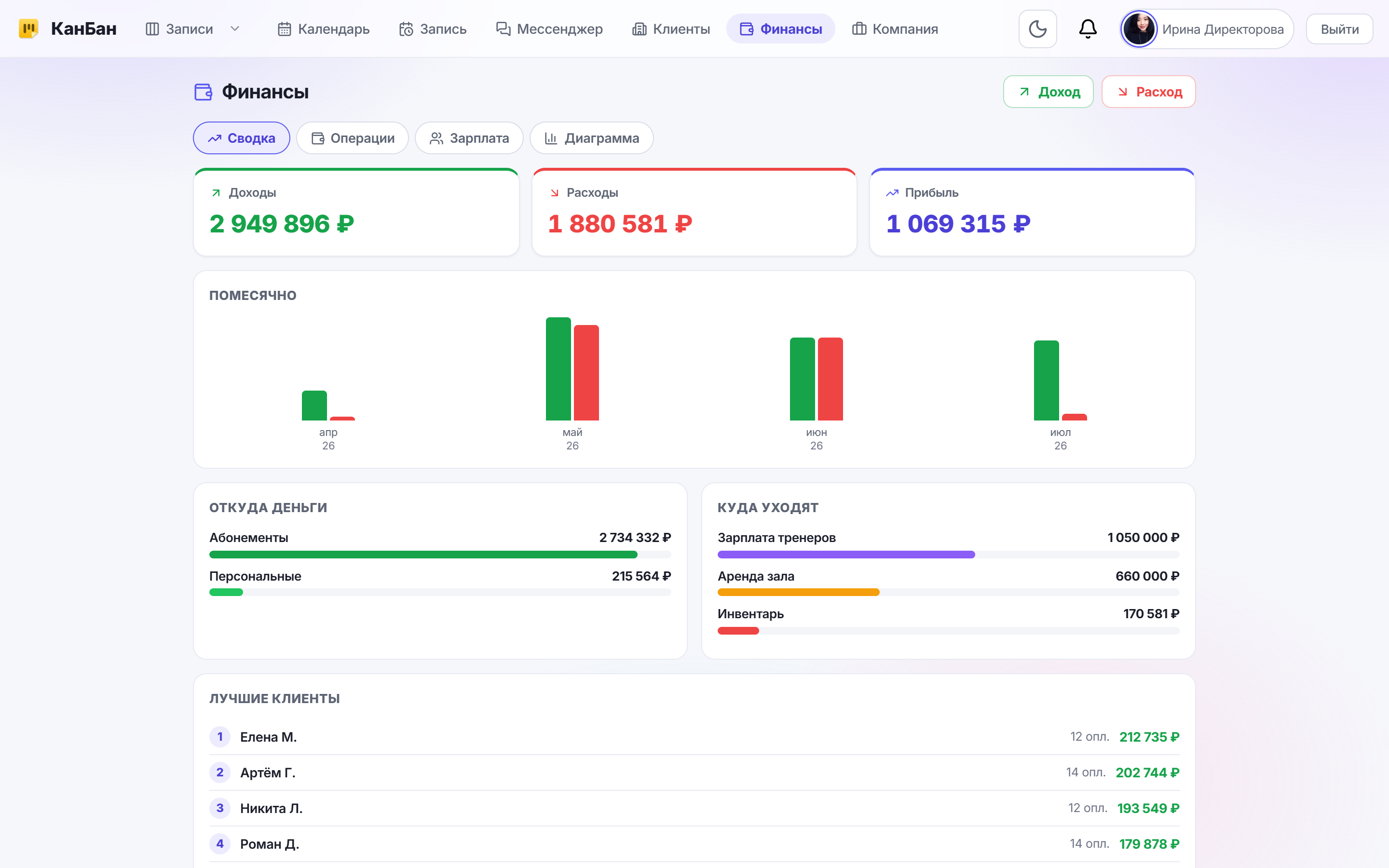The height and width of the screenshot is (868, 1389).
Task: Click the Запись calendar-clock icon
Action: [406, 29]
